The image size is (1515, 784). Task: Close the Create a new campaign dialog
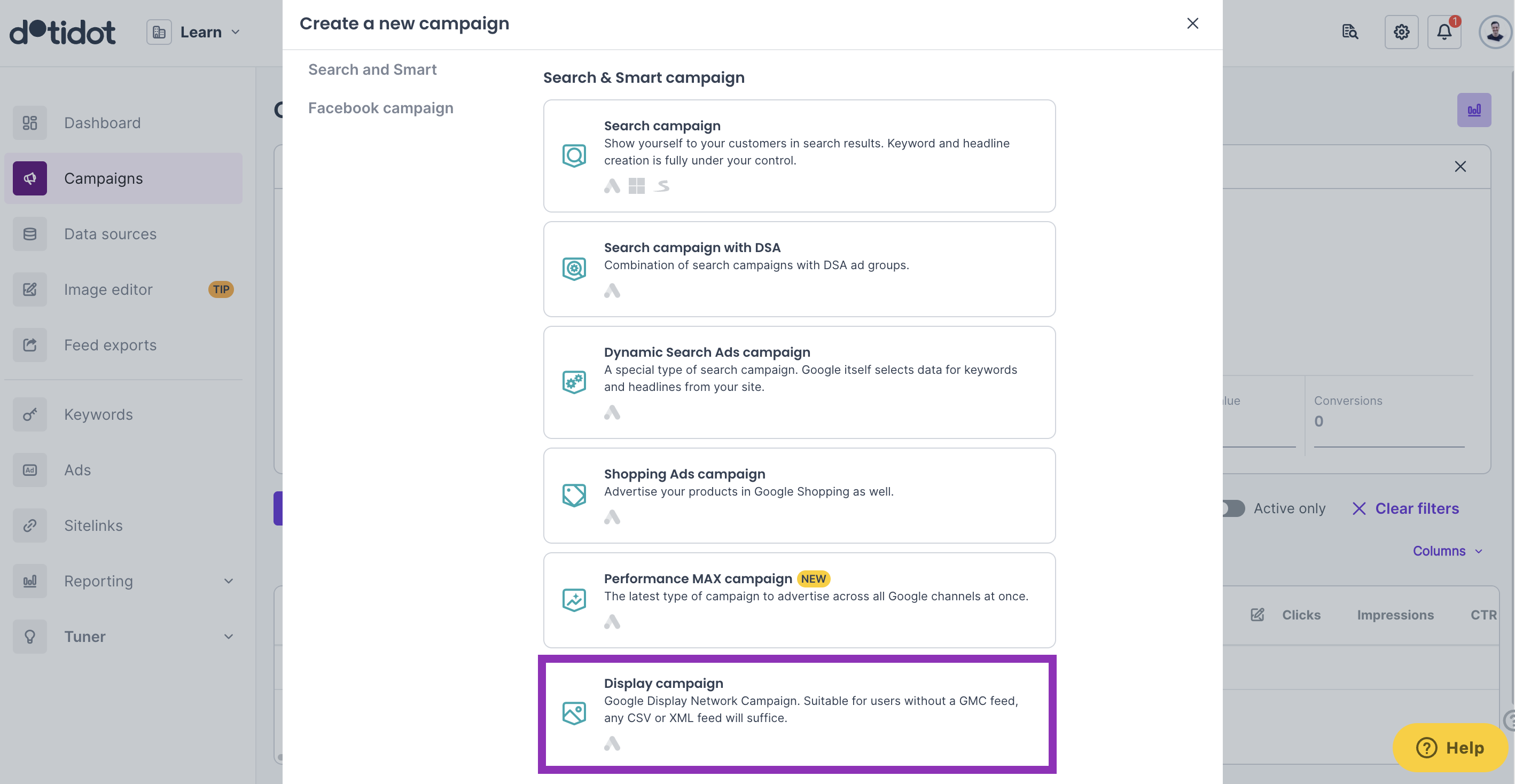1192,23
